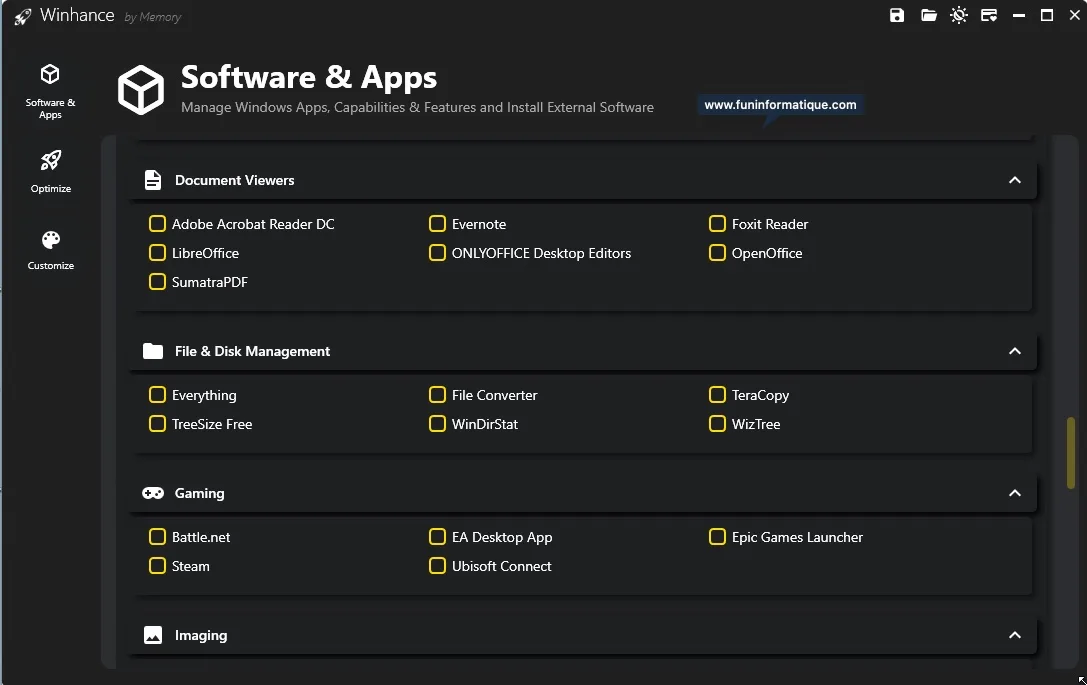Check the Steam checkbox

coord(157,566)
